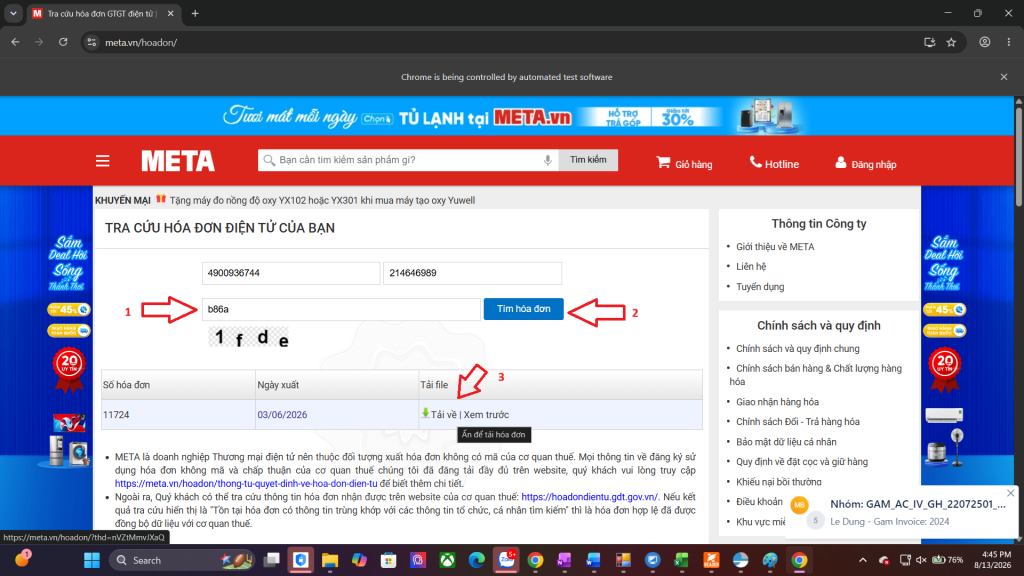Click the Số hóa đơn column header

[178, 385]
